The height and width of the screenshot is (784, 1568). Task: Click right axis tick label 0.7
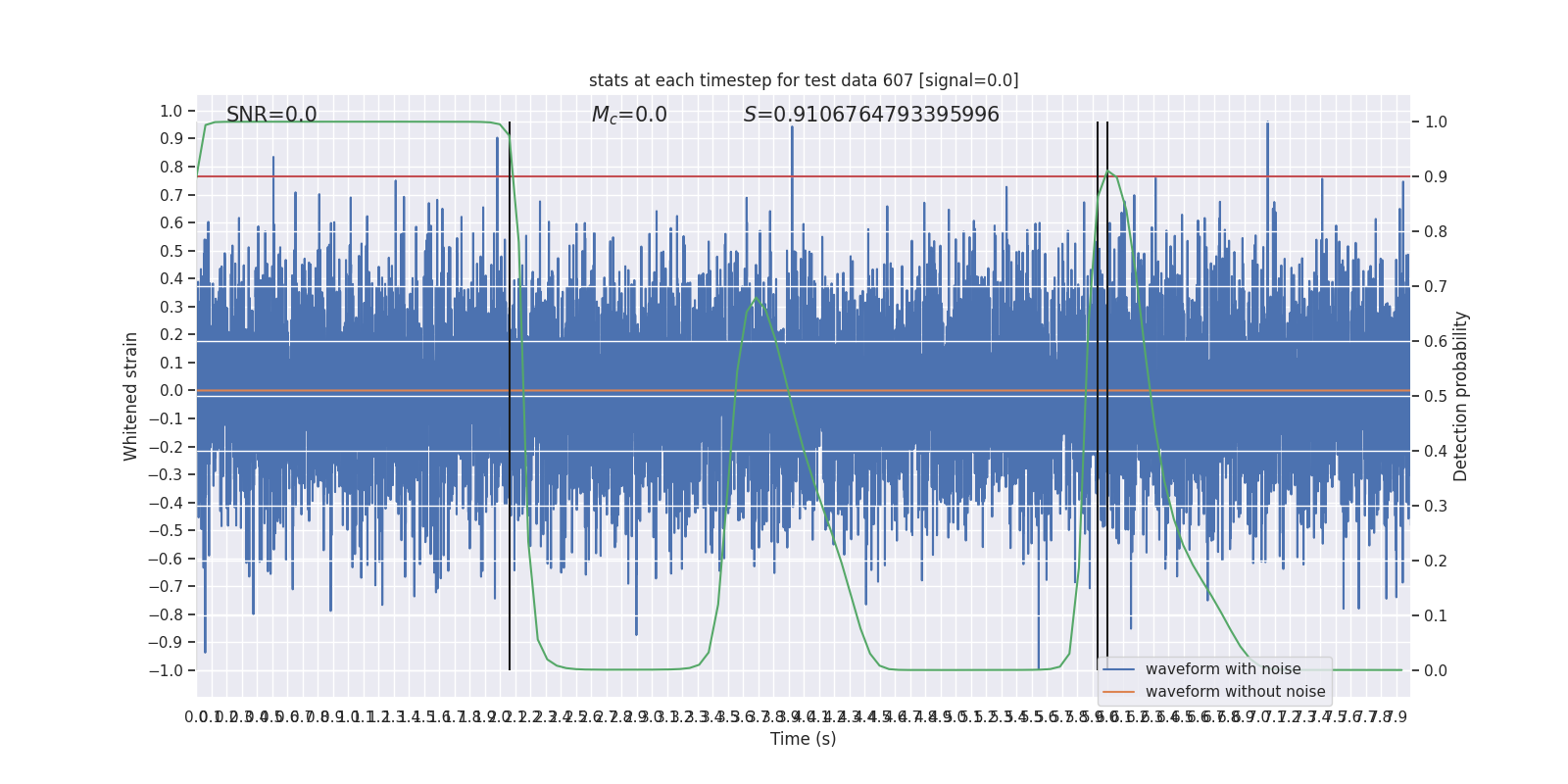(1436, 287)
